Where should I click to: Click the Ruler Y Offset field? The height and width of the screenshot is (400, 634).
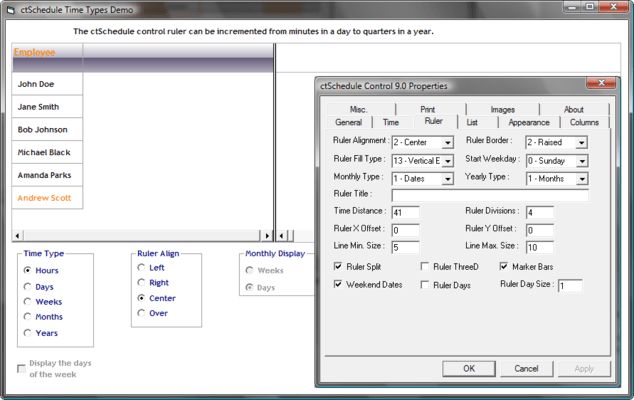pos(540,230)
